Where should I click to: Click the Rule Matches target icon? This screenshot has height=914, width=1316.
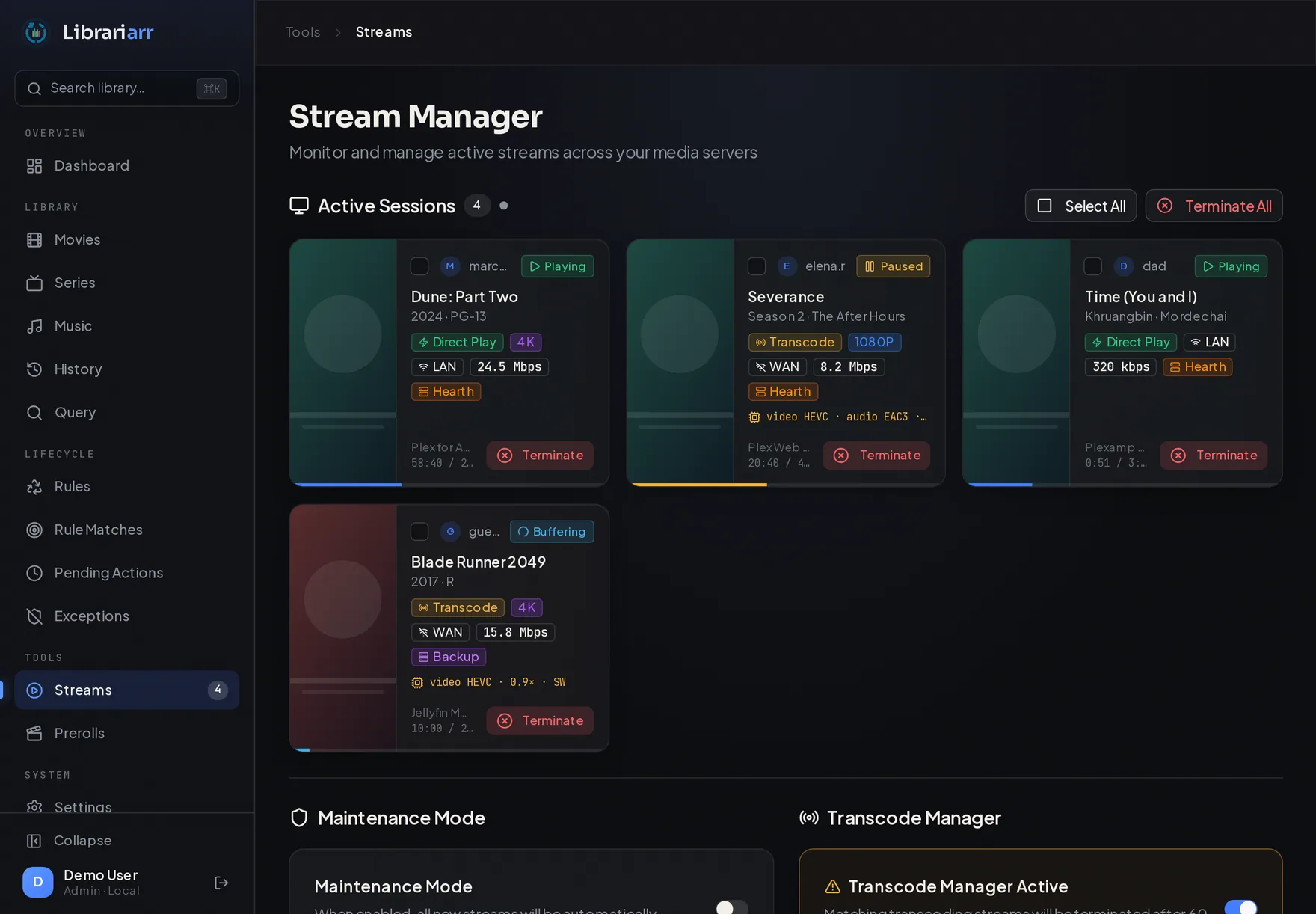point(34,530)
